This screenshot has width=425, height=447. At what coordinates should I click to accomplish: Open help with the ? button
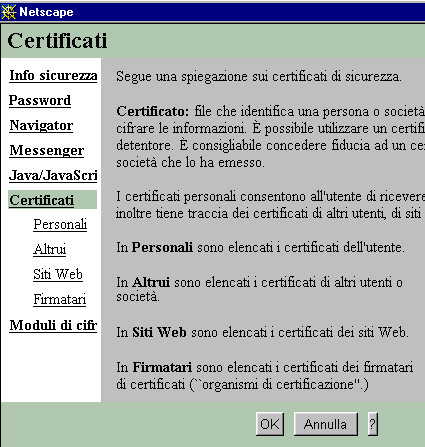(373, 424)
